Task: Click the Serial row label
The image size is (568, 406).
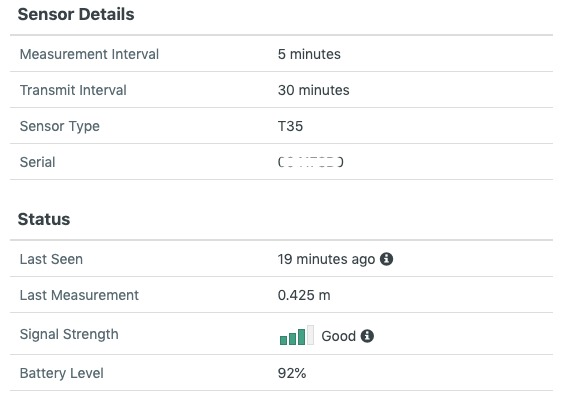Action: click(x=37, y=162)
